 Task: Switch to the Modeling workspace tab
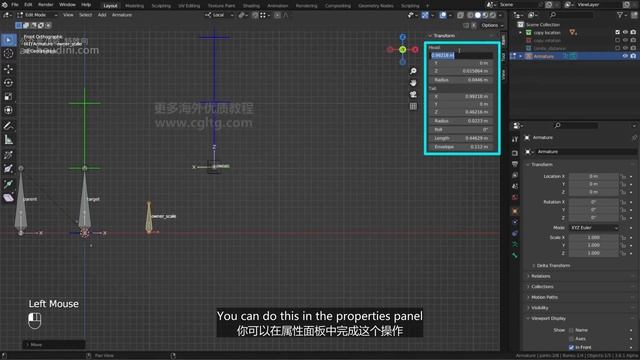(134, 6)
